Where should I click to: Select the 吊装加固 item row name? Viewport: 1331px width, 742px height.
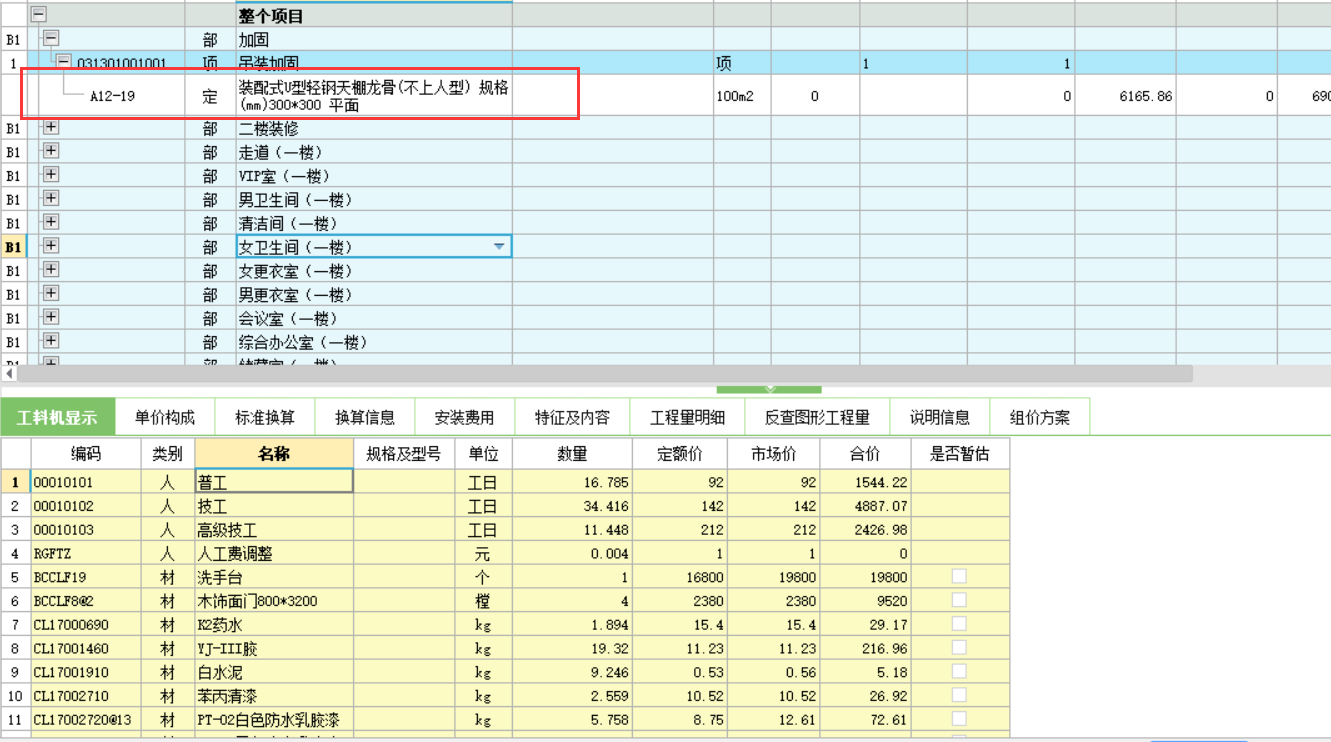point(268,63)
